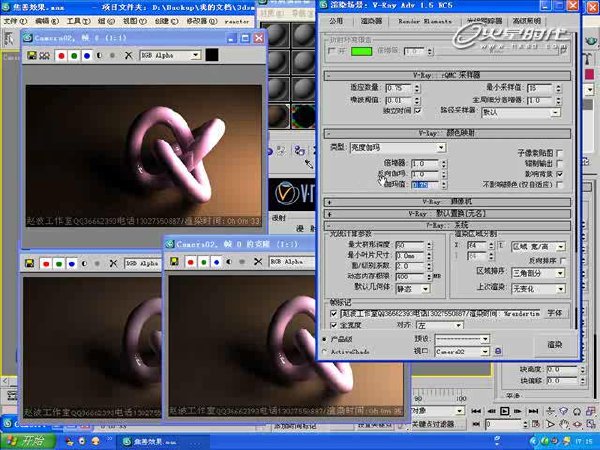Open the 编辑(E) menu
600x450 pixels.
point(47,21)
